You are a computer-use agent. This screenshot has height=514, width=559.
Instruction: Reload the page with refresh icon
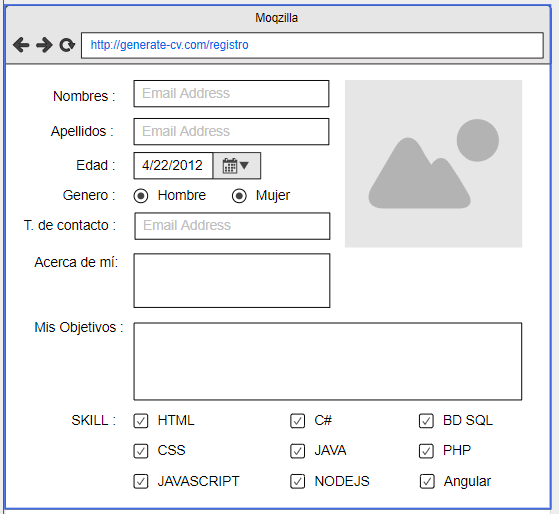67,45
